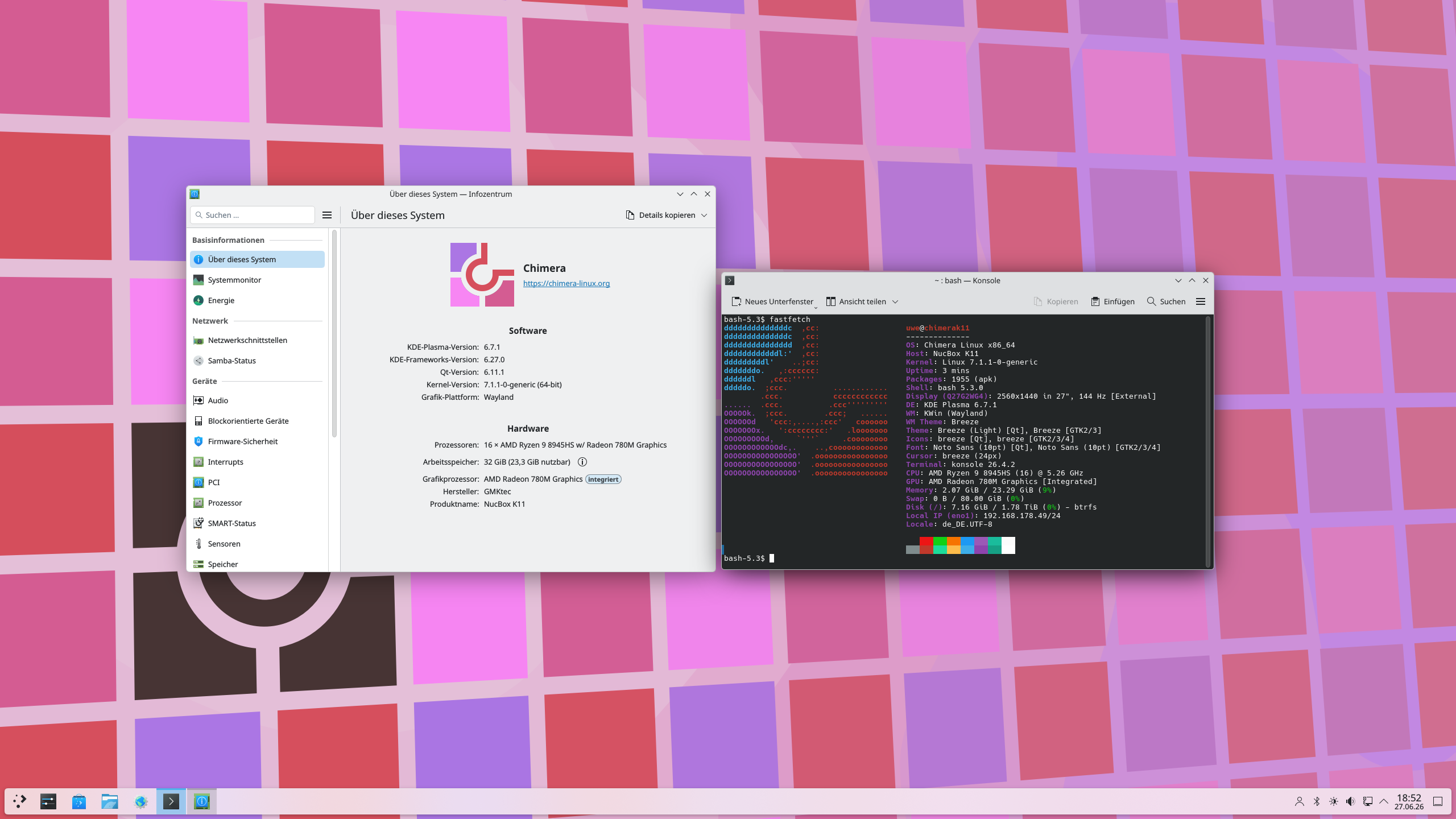1456x819 pixels.
Task: Open the Dolphin file manager taskbar icon
Action: 110,801
